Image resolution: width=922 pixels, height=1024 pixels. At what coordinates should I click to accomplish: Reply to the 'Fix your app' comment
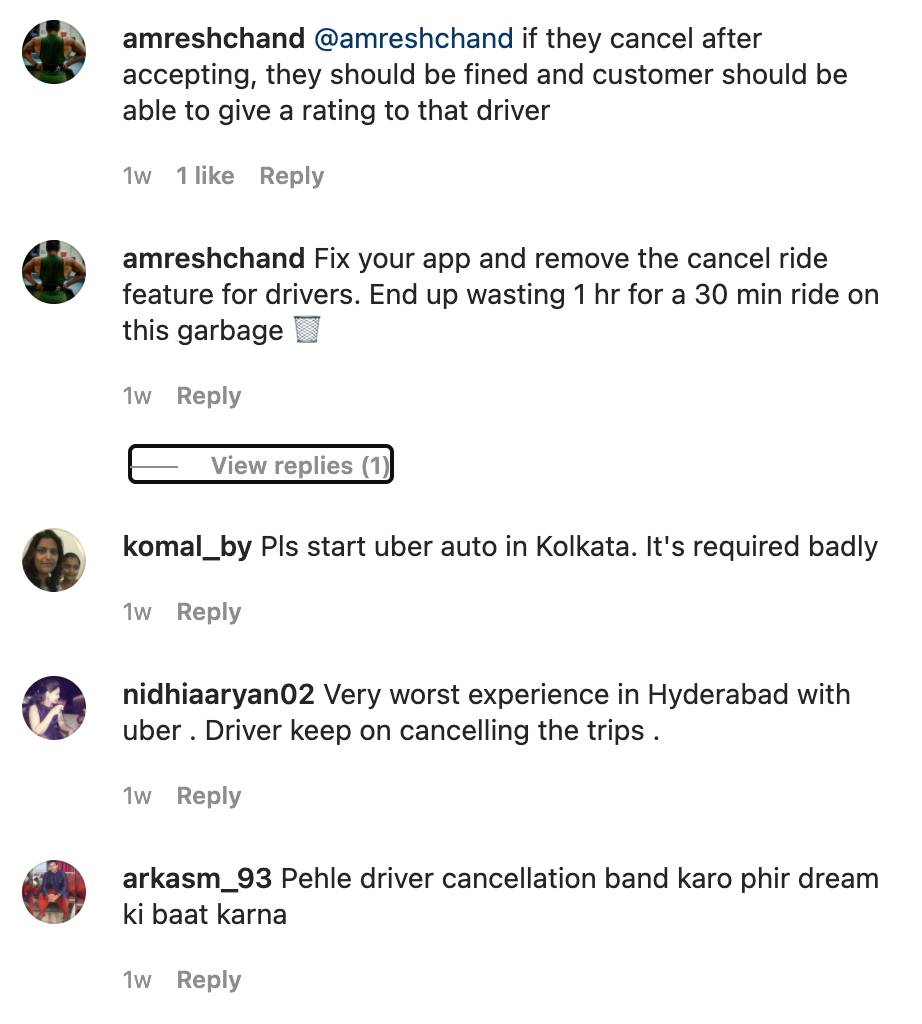pyautogui.click(x=209, y=396)
